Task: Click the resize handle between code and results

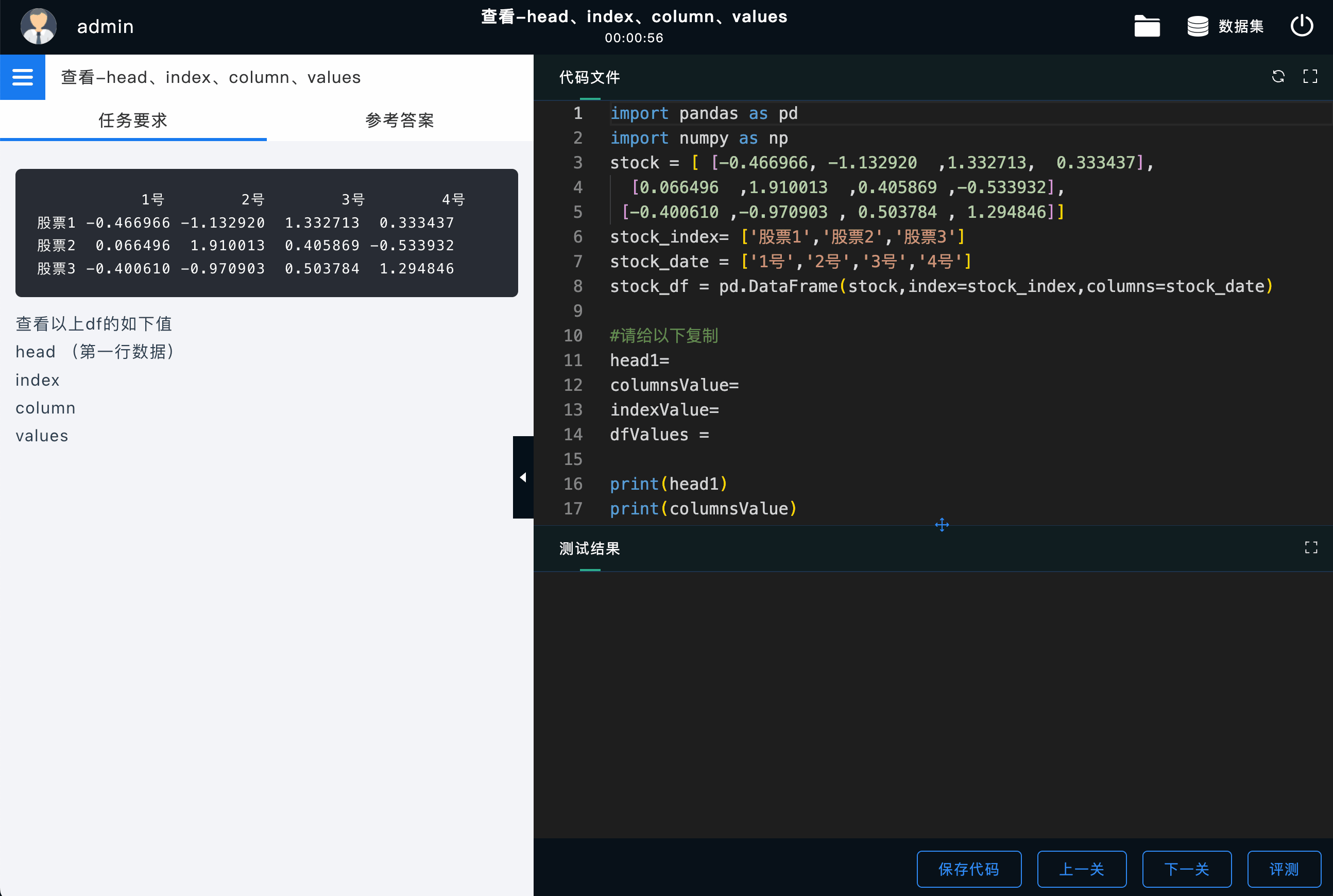Action: (942, 525)
